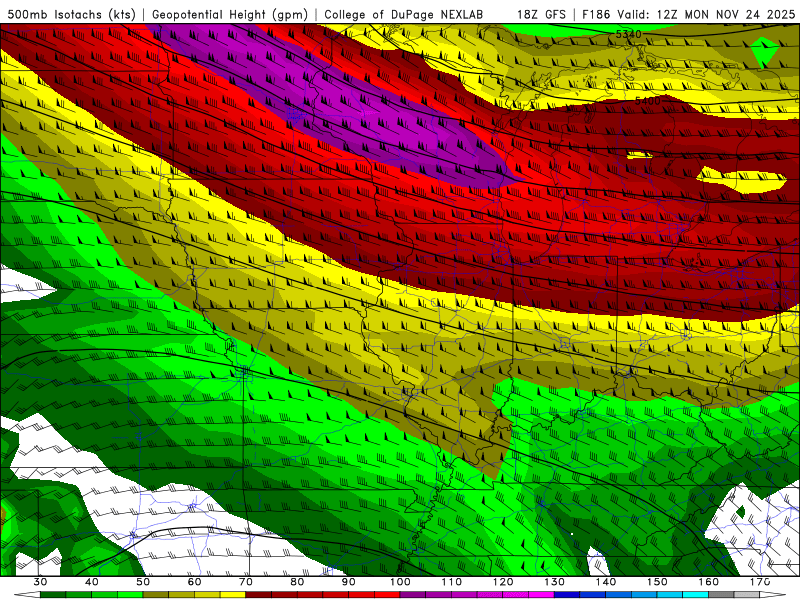
Task: Click the '18Z GFS' model run label
Action: pos(541,14)
